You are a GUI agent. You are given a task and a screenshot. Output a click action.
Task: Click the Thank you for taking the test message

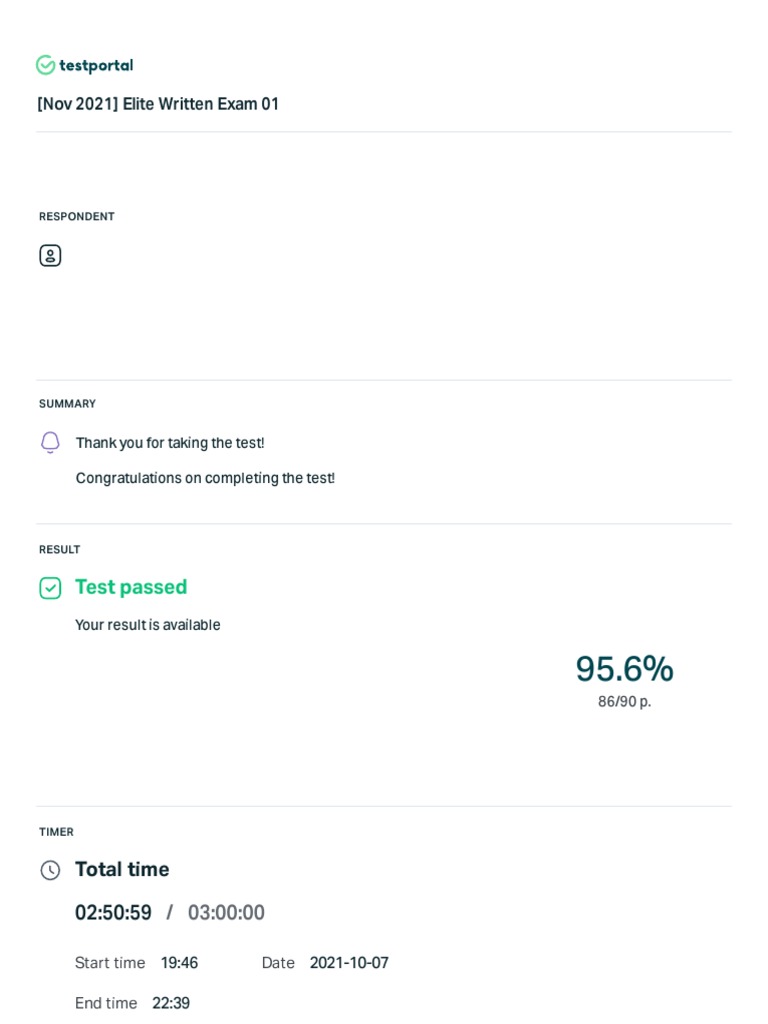[170, 443]
